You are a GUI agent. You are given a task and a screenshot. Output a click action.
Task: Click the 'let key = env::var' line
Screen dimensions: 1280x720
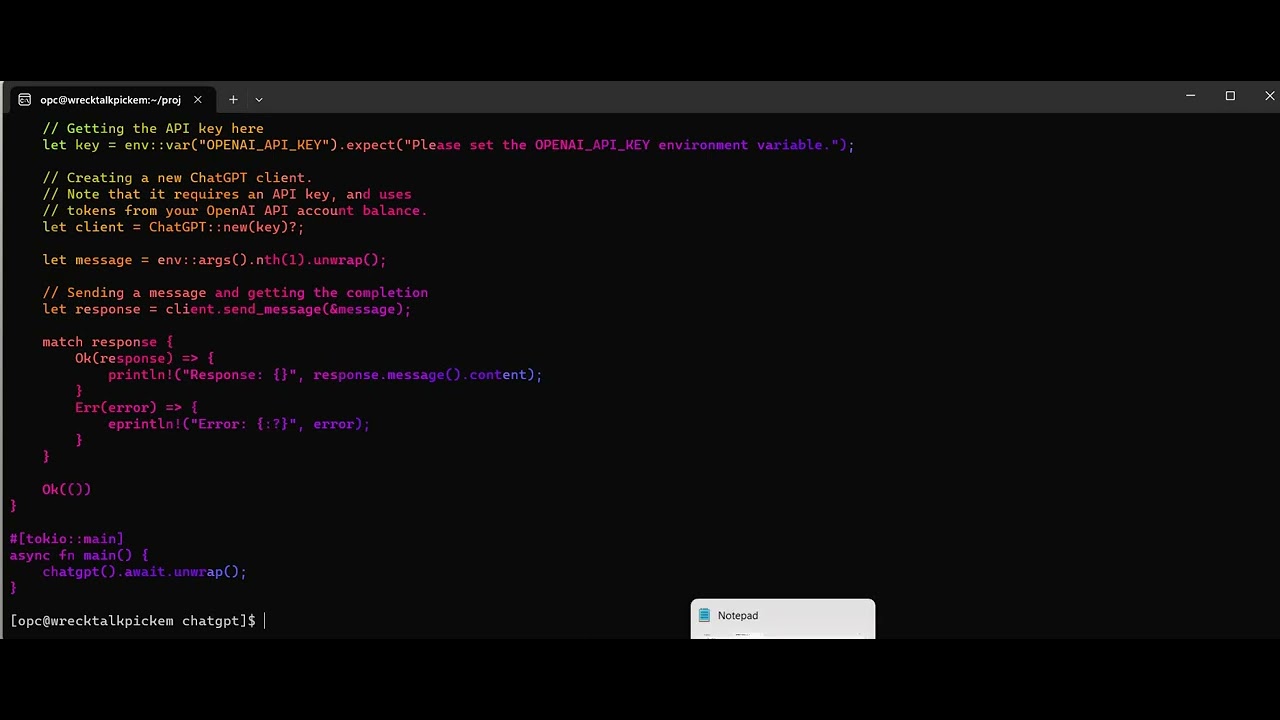click(448, 145)
